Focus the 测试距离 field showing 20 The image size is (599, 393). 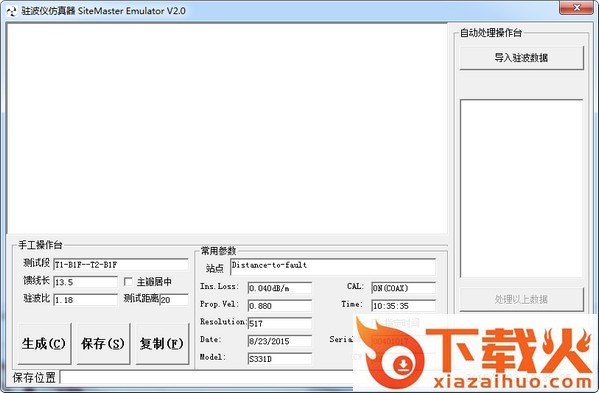(x=174, y=300)
